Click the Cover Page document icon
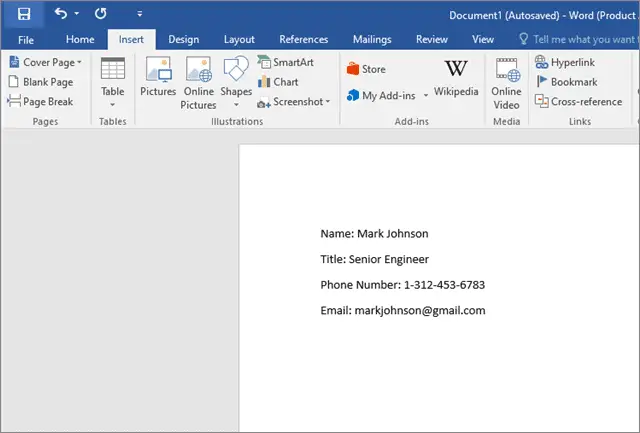 14,62
